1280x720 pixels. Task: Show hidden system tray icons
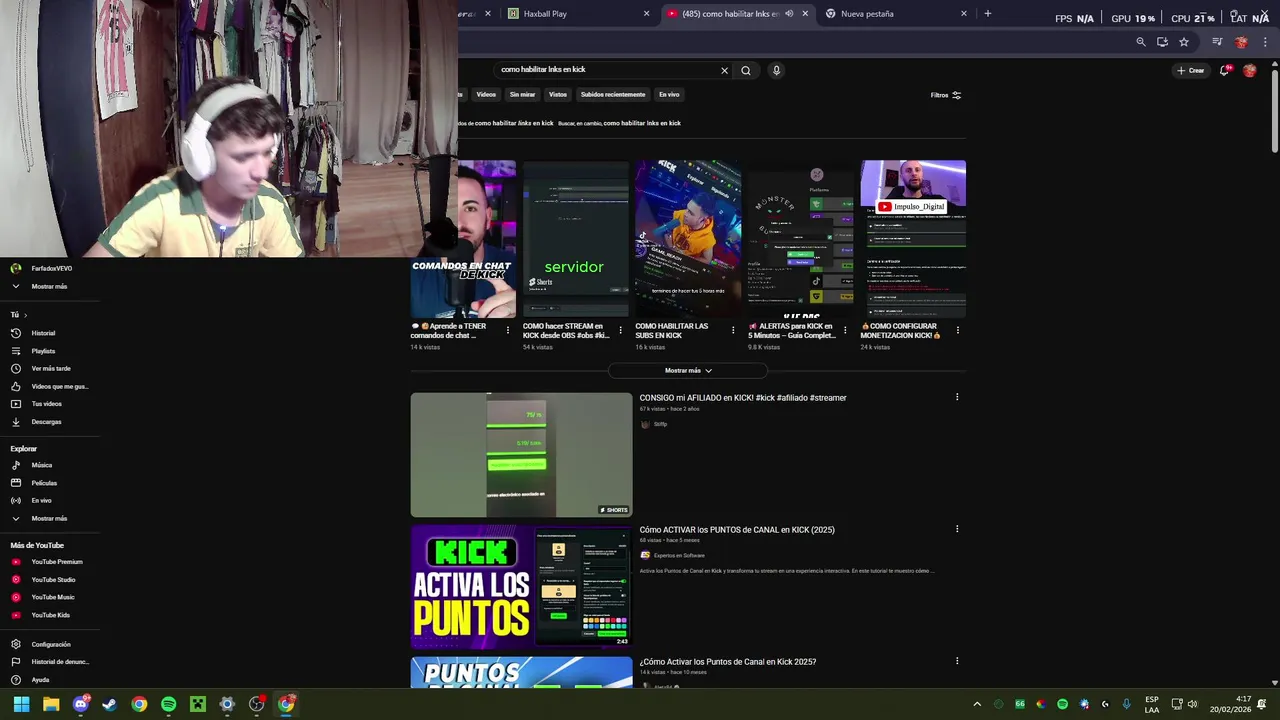pos(977,704)
